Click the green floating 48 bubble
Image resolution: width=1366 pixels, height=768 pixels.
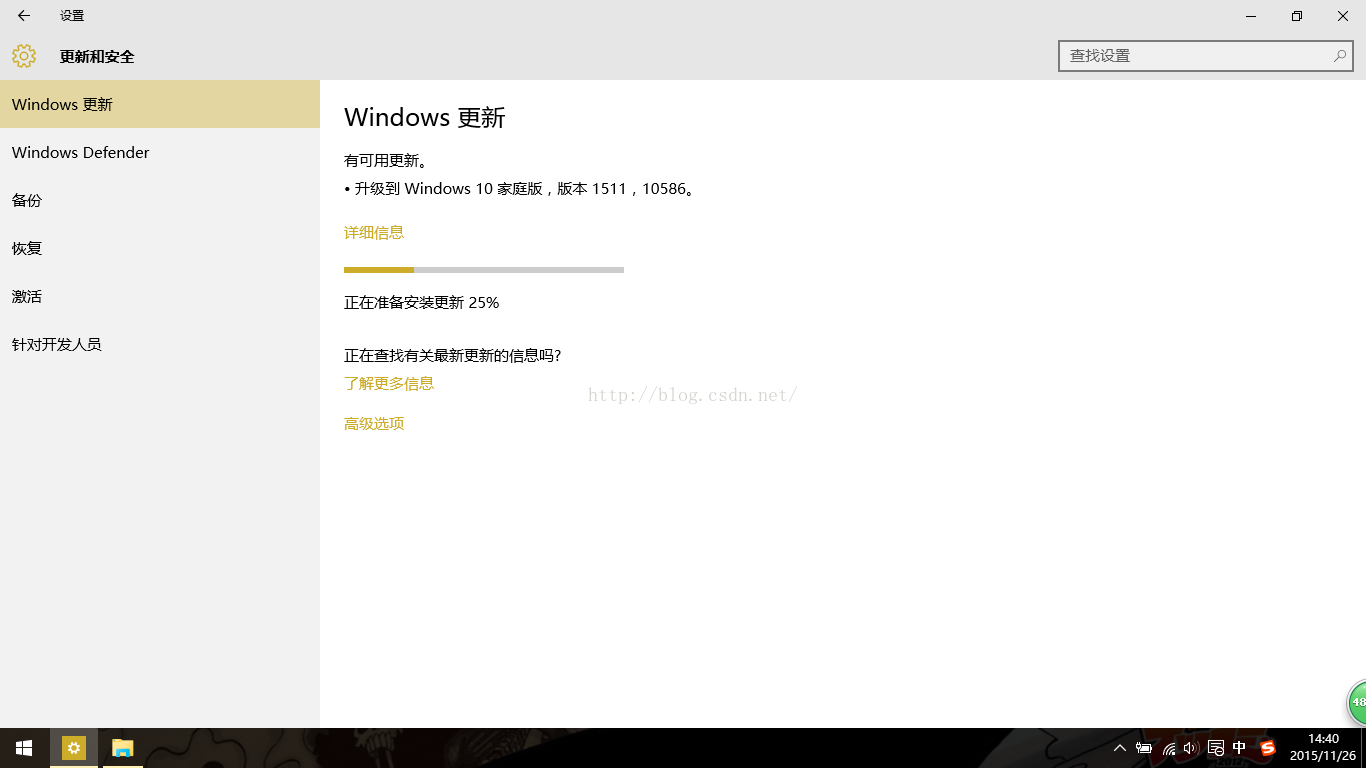pyautogui.click(x=1357, y=702)
